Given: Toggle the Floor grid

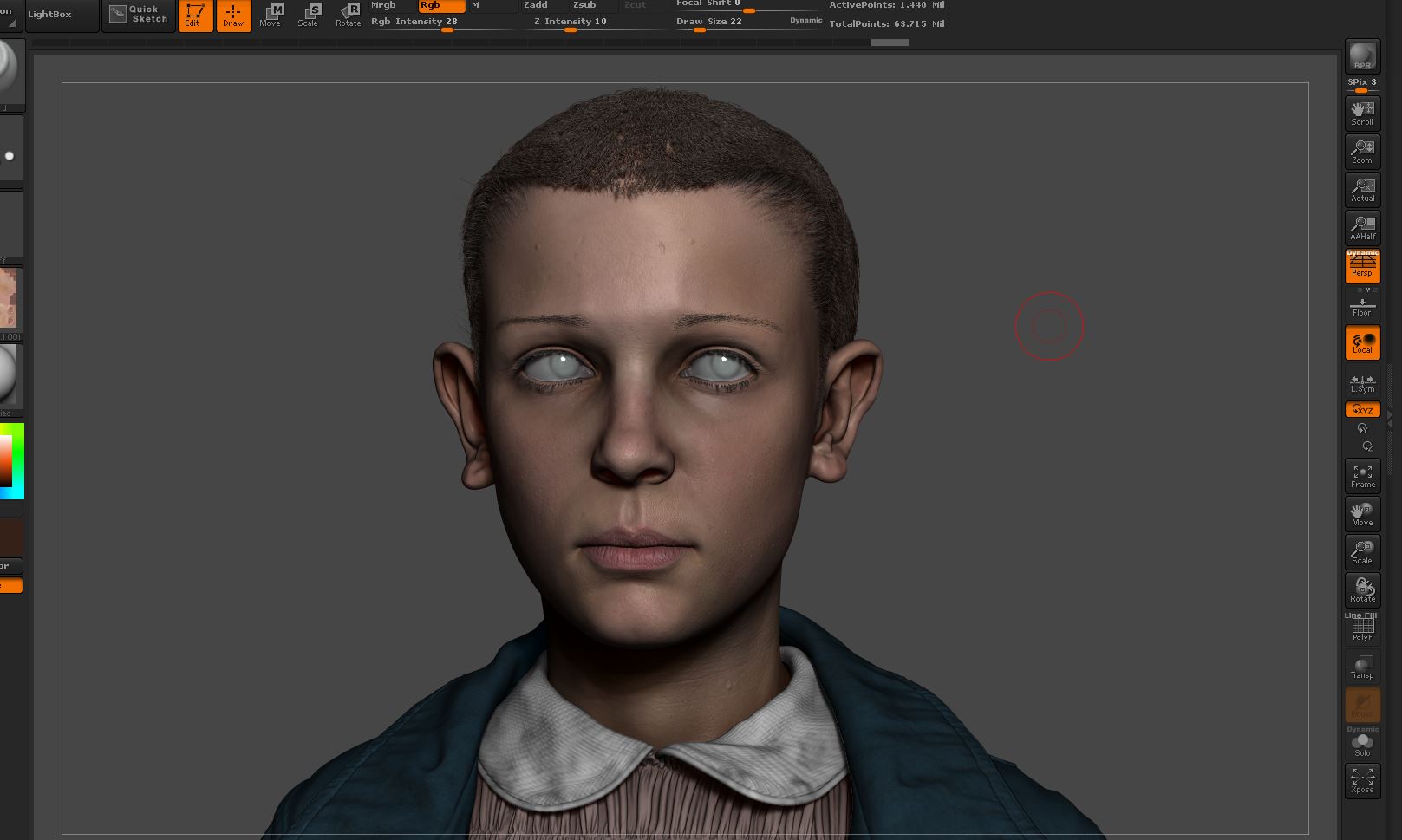Looking at the screenshot, I should [x=1362, y=305].
